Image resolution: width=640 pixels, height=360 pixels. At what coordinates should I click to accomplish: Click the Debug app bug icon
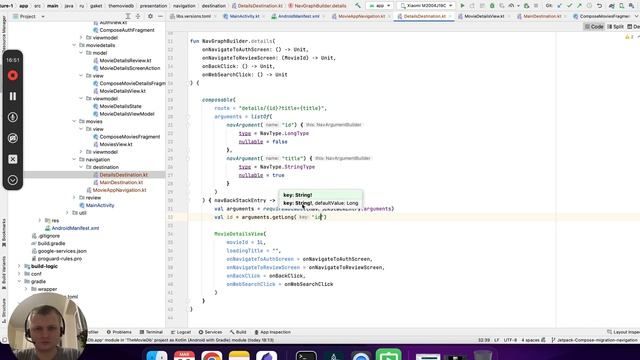[x=492, y=6]
